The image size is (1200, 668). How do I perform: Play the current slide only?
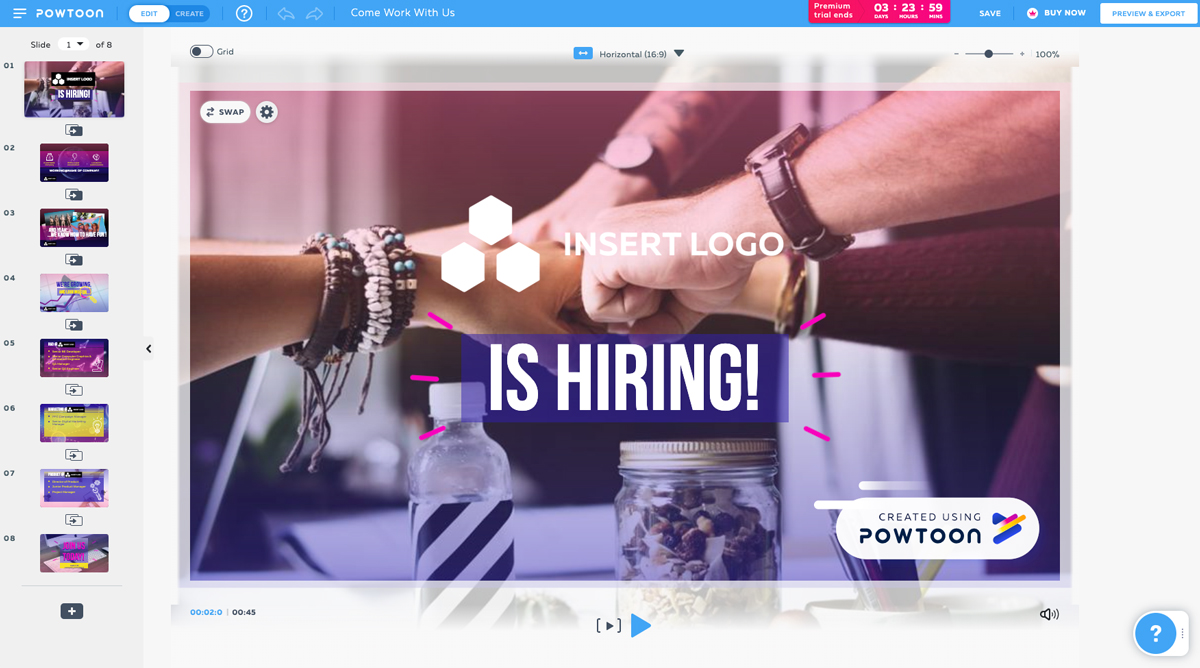point(609,625)
